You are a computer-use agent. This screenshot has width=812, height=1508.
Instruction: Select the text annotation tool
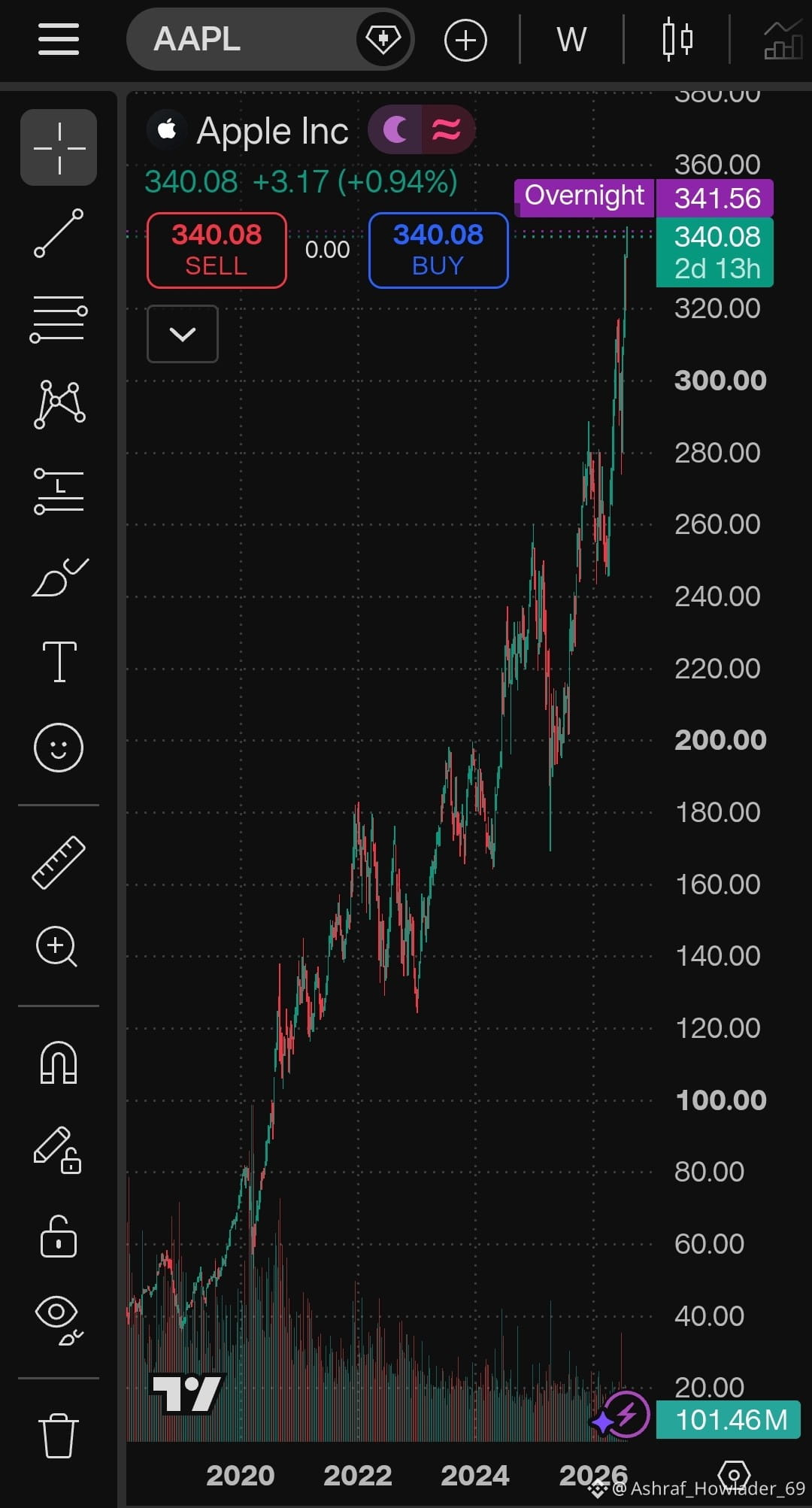point(59,662)
